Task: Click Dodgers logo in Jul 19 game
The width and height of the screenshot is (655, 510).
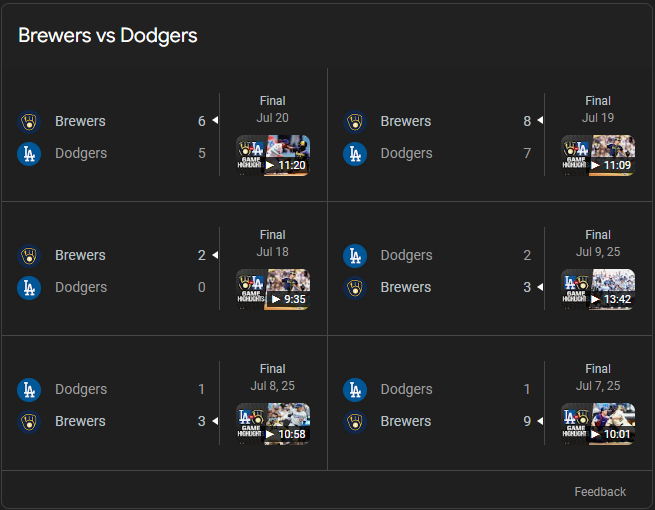Action: [x=355, y=154]
